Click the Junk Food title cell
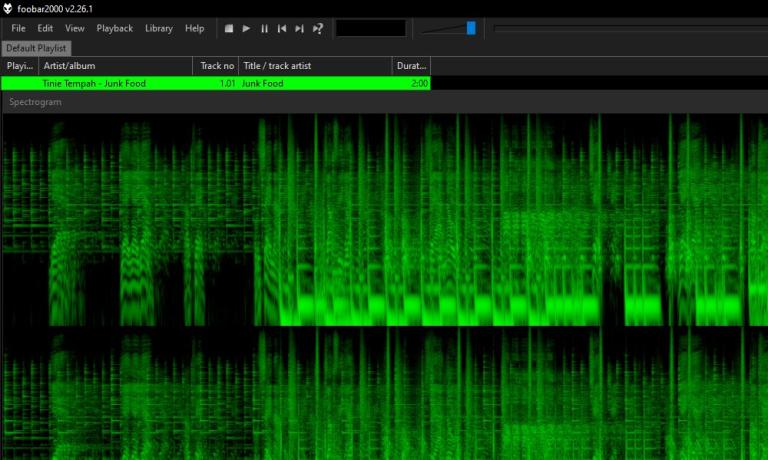Viewport: 768px width, 460px height. tap(263, 83)
